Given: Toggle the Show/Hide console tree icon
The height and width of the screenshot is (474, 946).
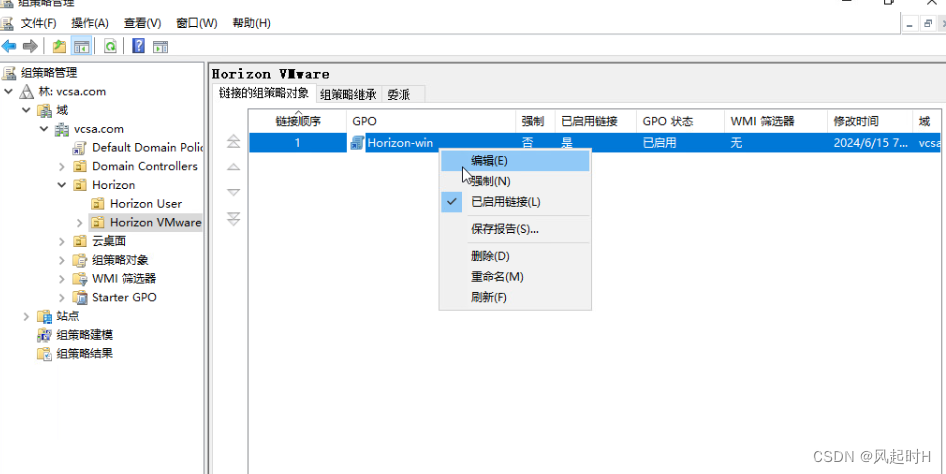Looking at the screenshot, I should coord(81,46).
